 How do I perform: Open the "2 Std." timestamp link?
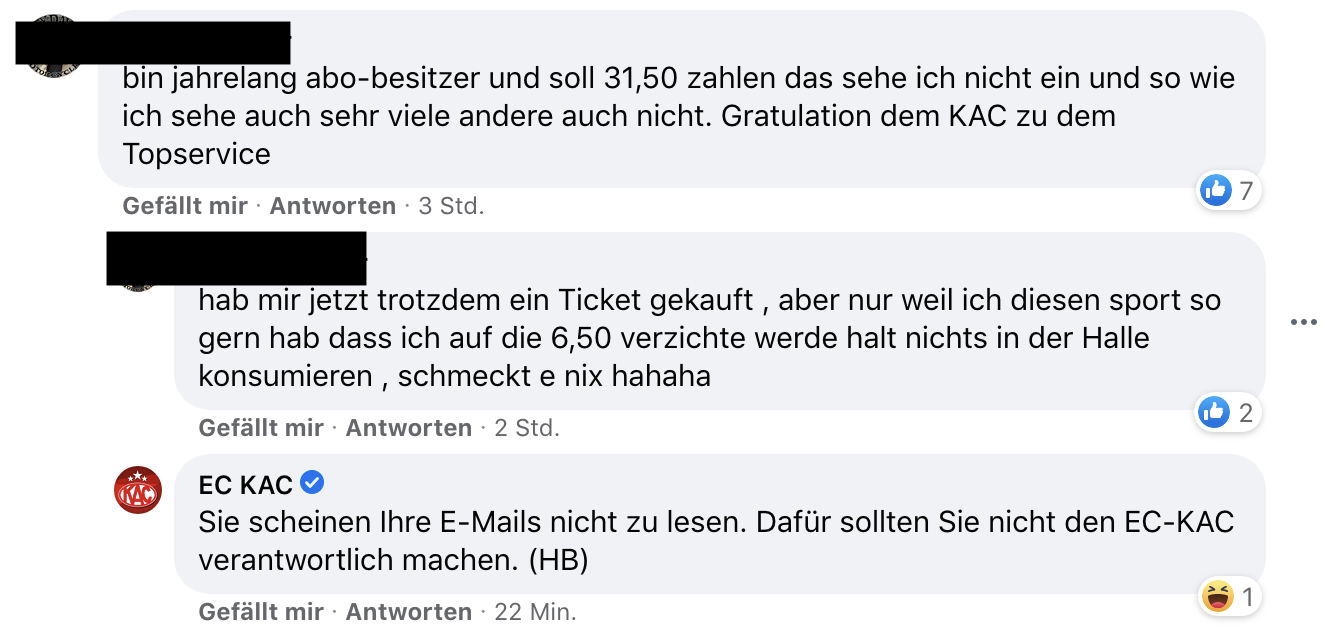click(x=527, y=428)
